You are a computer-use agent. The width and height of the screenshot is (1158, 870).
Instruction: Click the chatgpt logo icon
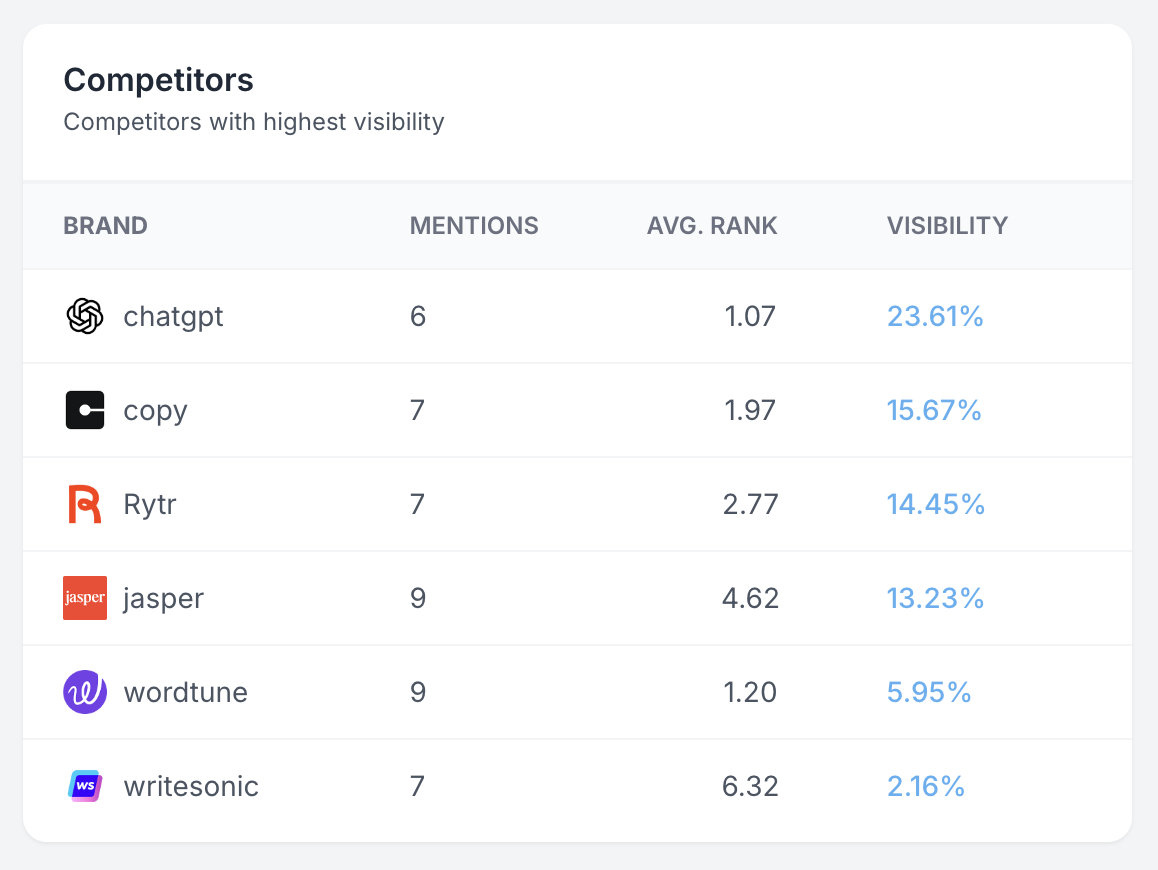(85, 317)
